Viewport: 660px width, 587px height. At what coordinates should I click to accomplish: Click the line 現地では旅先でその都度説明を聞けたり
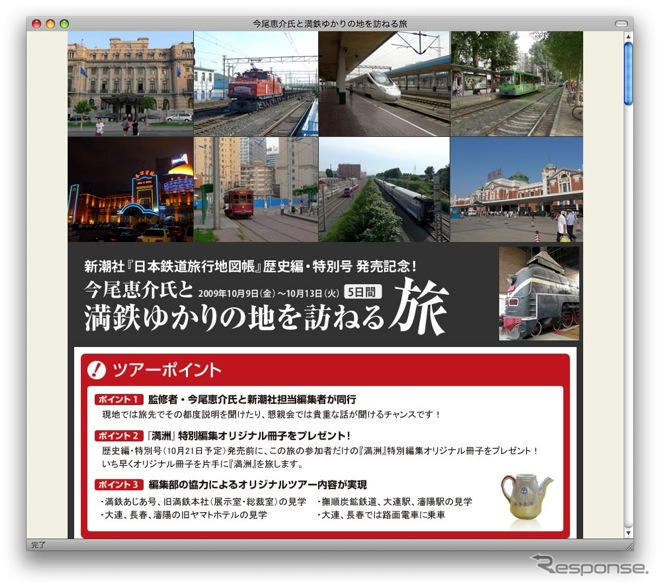pyautogui.click(x=272, y=414)
